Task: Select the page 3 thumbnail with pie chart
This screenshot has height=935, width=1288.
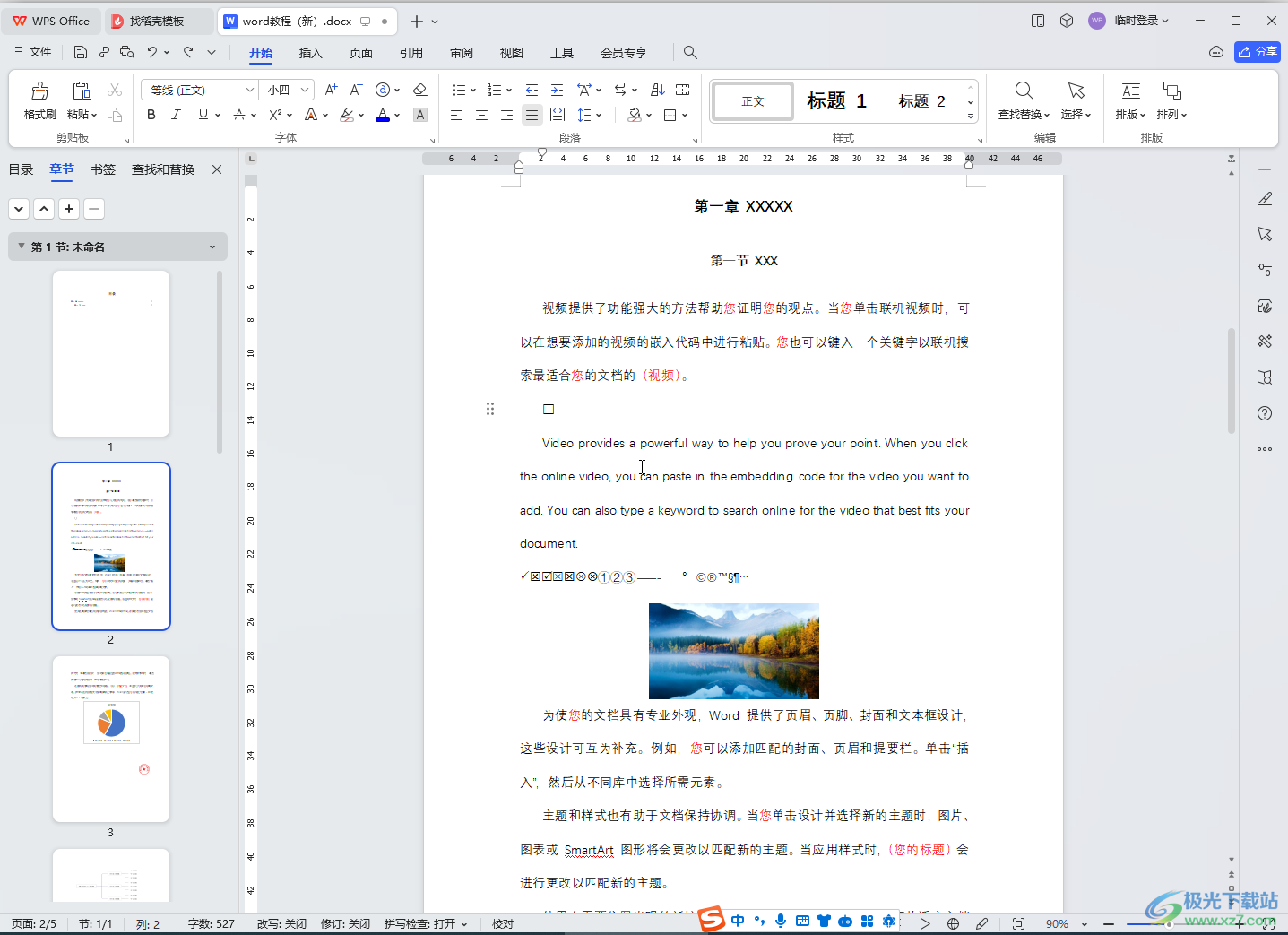Action: click(x=111, y=739)
